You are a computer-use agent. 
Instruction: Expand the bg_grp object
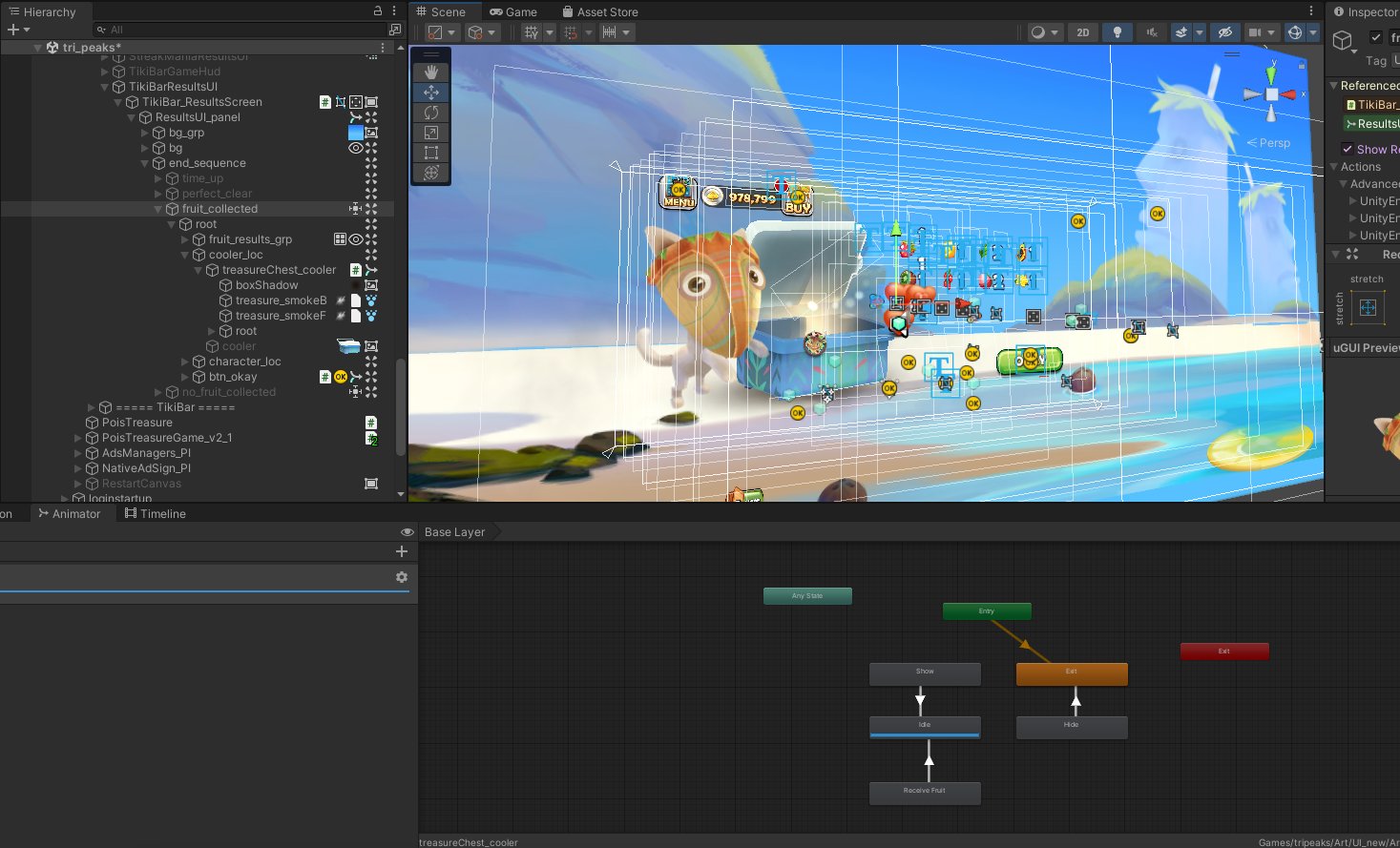pyautogui.click(x=145, y=133)
